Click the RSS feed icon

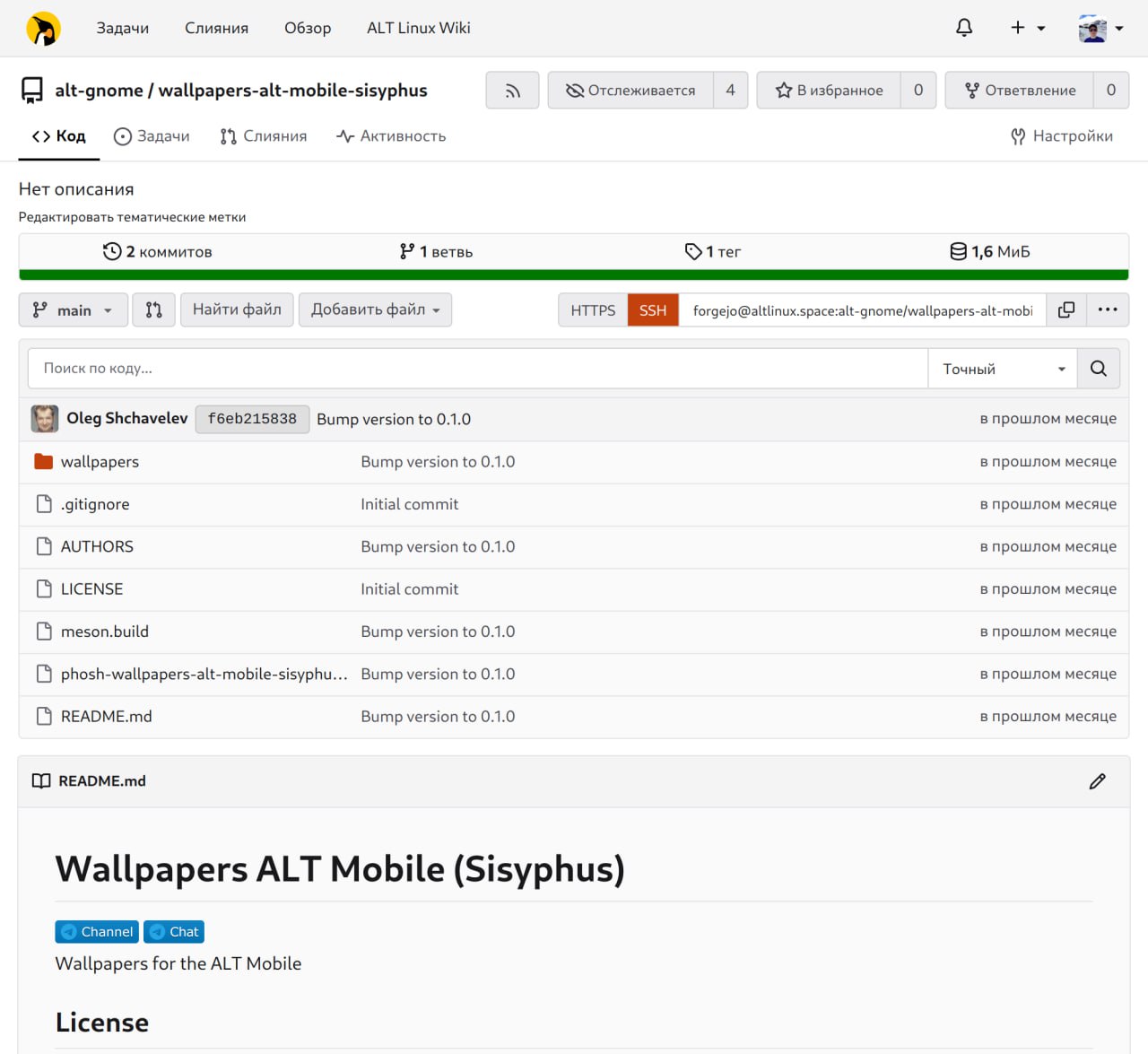[512, 91]
